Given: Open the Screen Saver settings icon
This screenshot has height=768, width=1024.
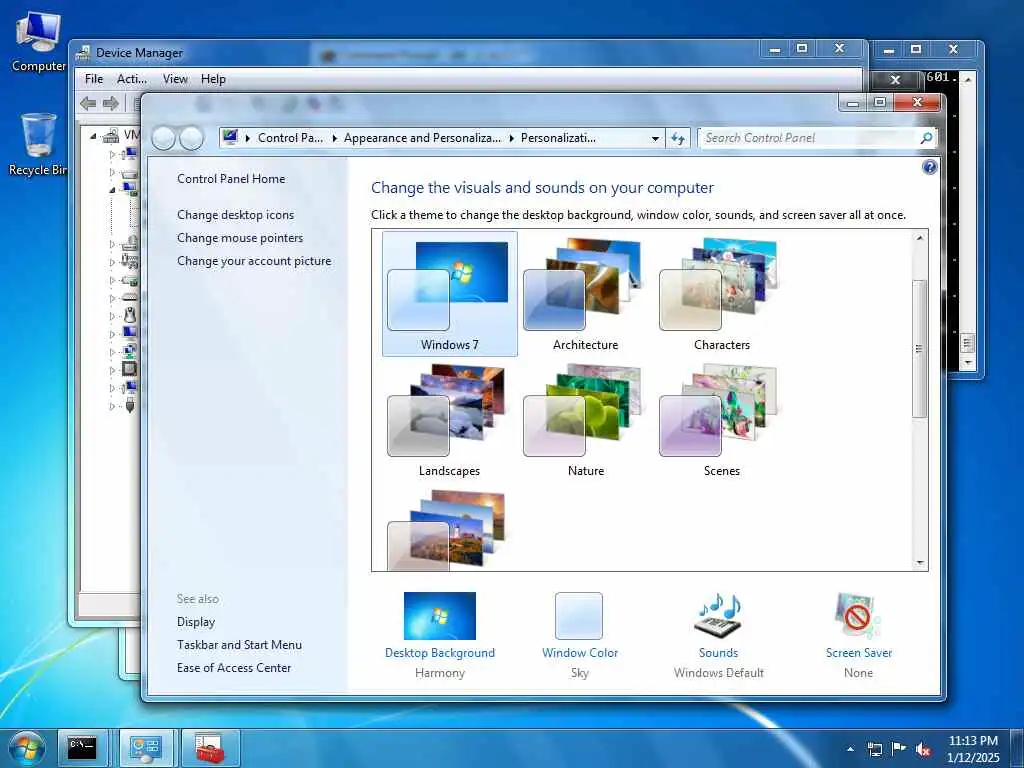Looking at the screenshot, I should point(857,615).
